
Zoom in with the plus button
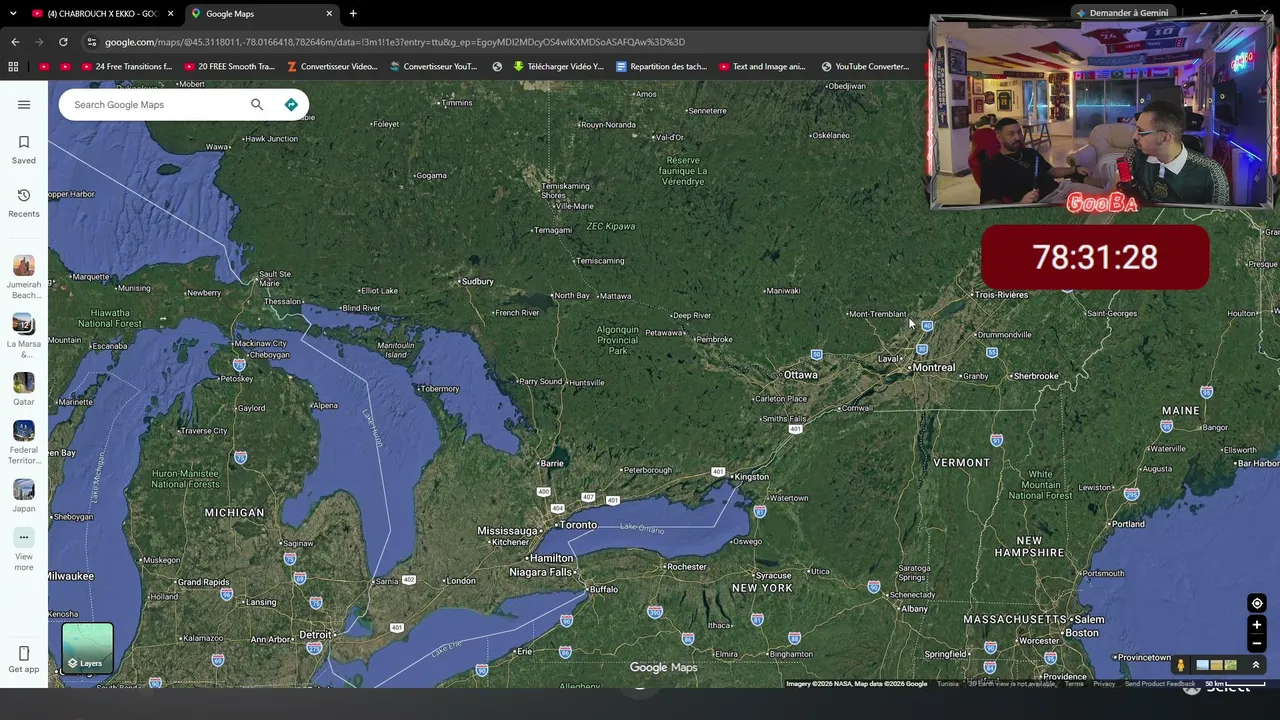point(1257,625)
